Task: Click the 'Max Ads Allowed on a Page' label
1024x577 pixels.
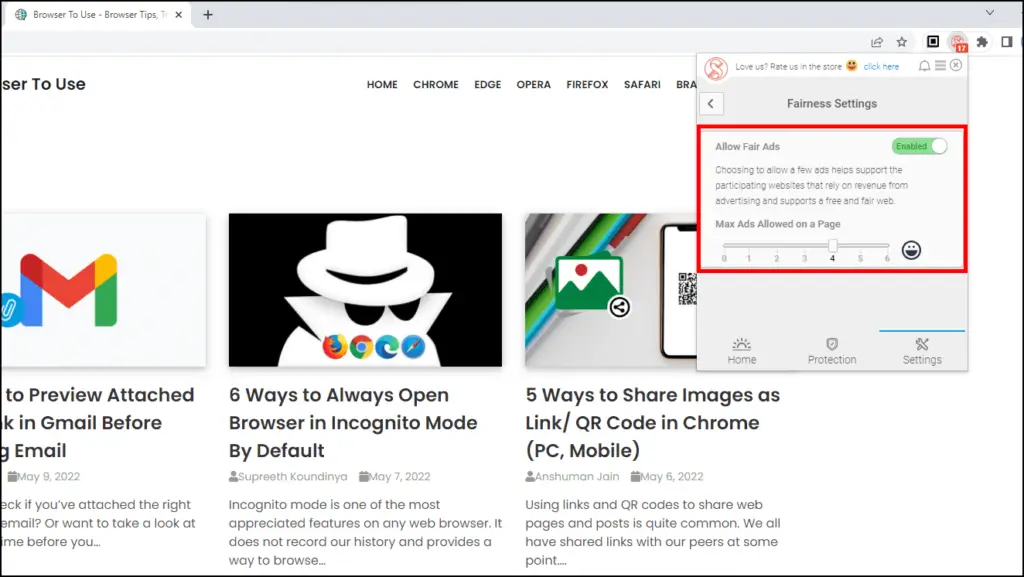Action: (x=778, y=224)
